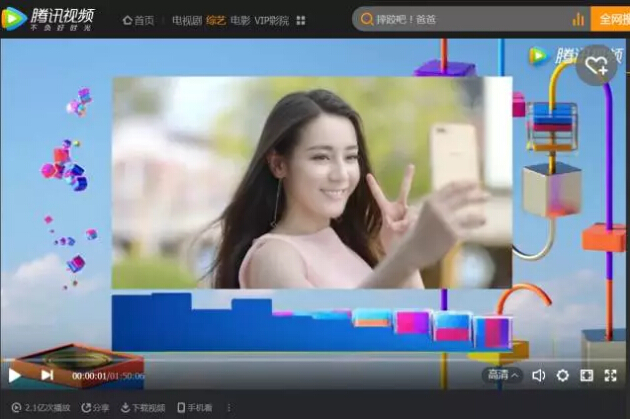Switch to the 综艺 tab

tap(216, 20)
